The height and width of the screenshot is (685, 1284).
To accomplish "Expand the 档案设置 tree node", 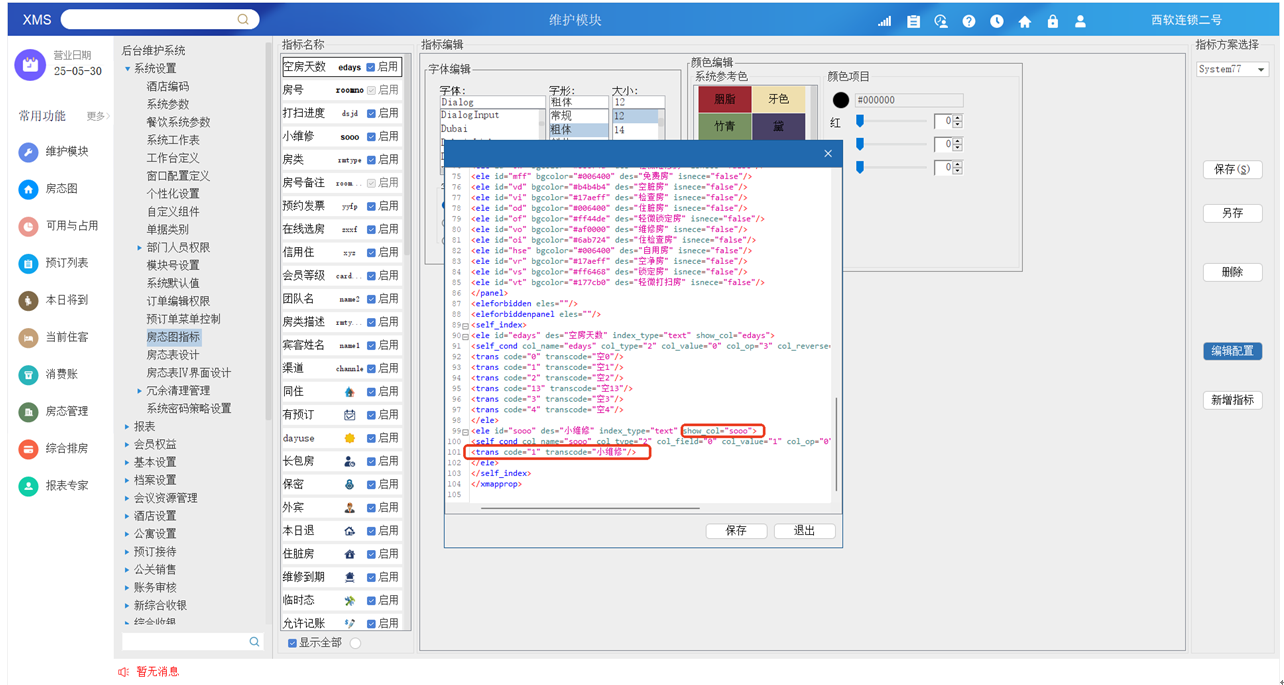I will click(x=127, y=481).
